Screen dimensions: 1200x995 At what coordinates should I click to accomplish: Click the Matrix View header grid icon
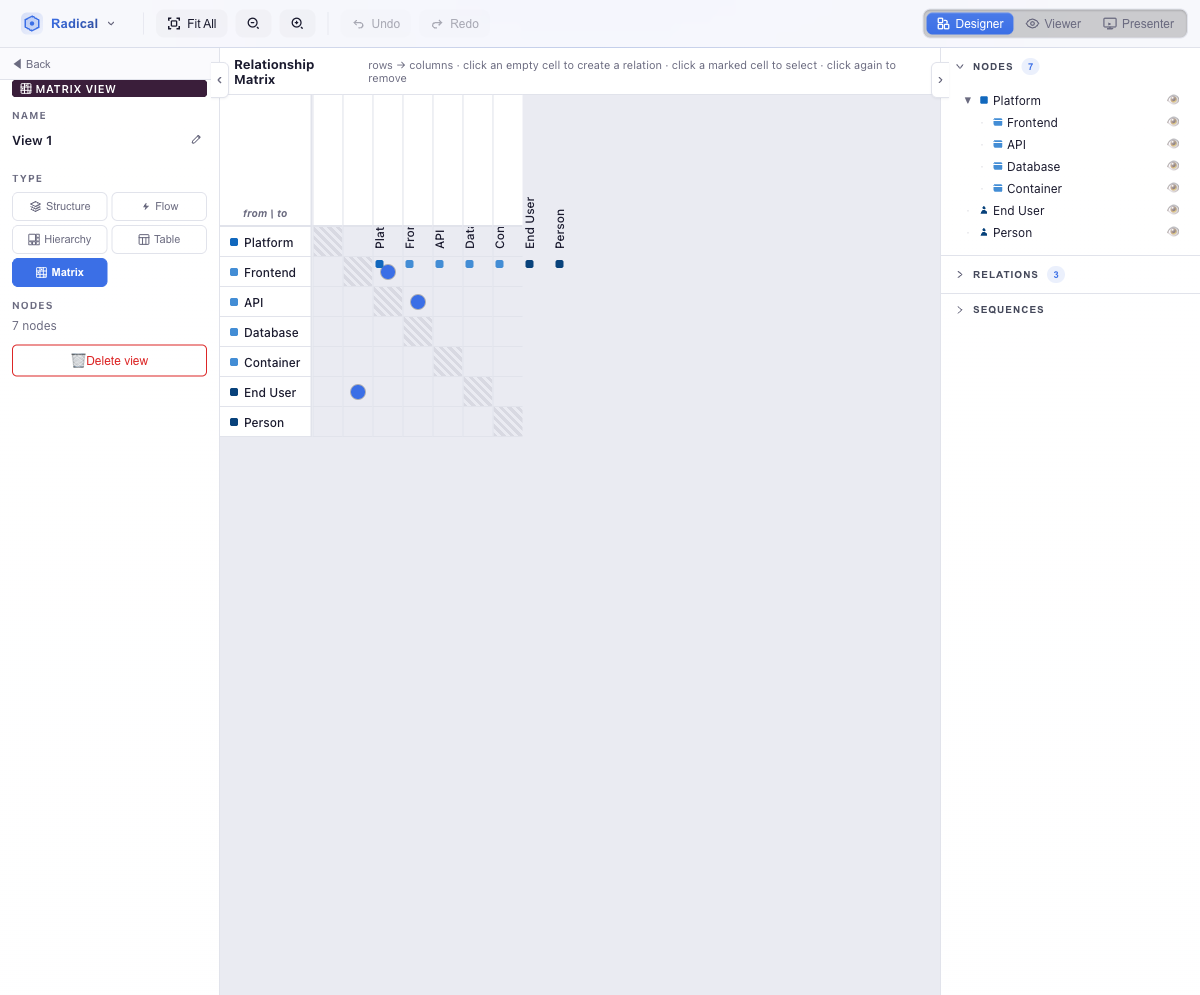point(26,89)
